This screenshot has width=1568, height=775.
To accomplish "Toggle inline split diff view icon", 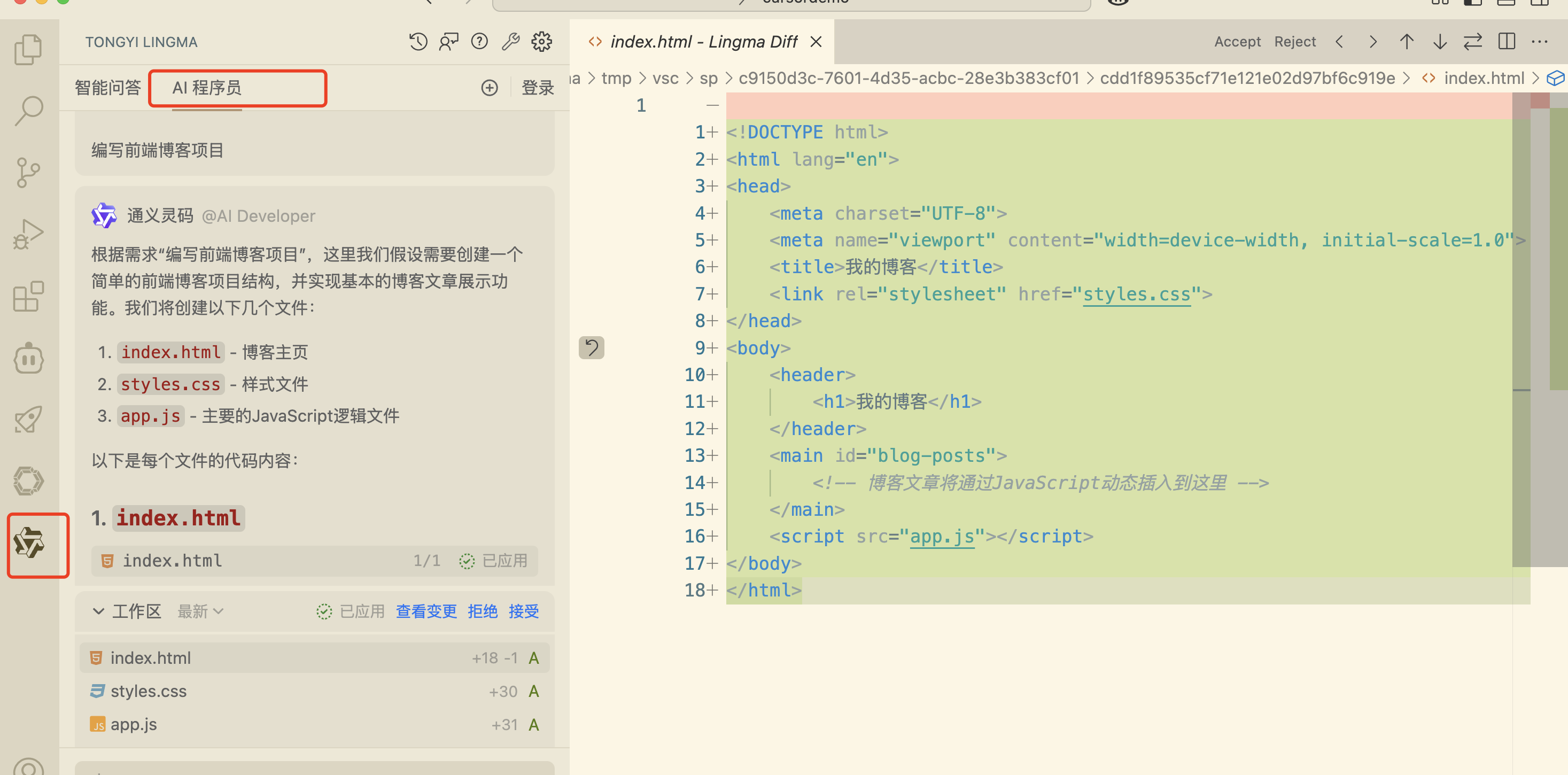I will pyautogui.click(x=1507, y=42).
